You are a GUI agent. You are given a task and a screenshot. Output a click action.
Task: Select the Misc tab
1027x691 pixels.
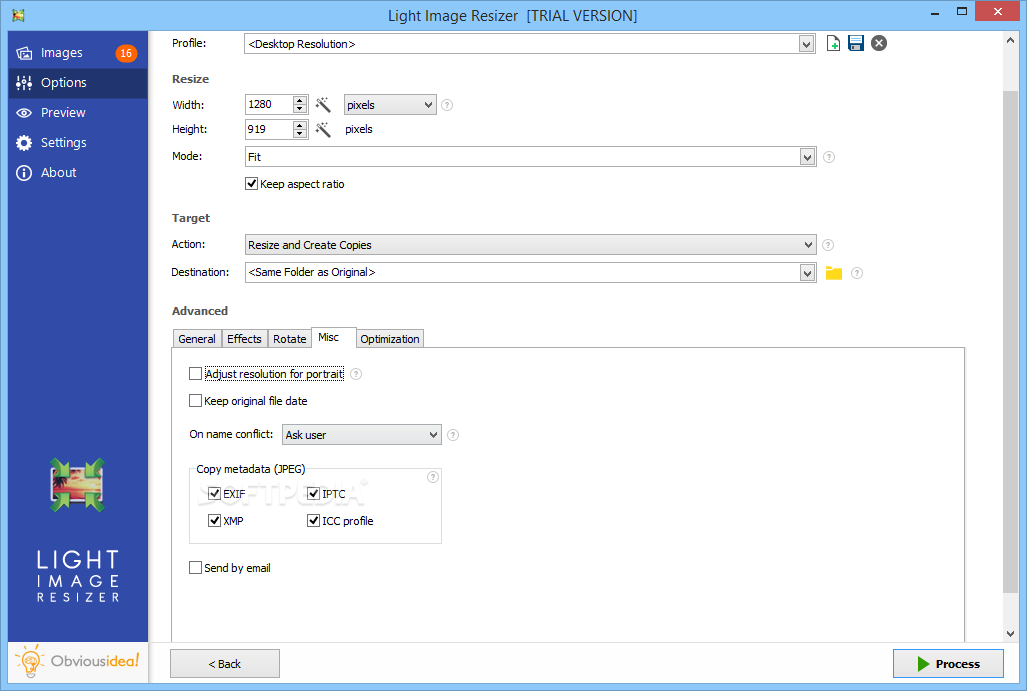pyautogui.click(x=333, y=337)
